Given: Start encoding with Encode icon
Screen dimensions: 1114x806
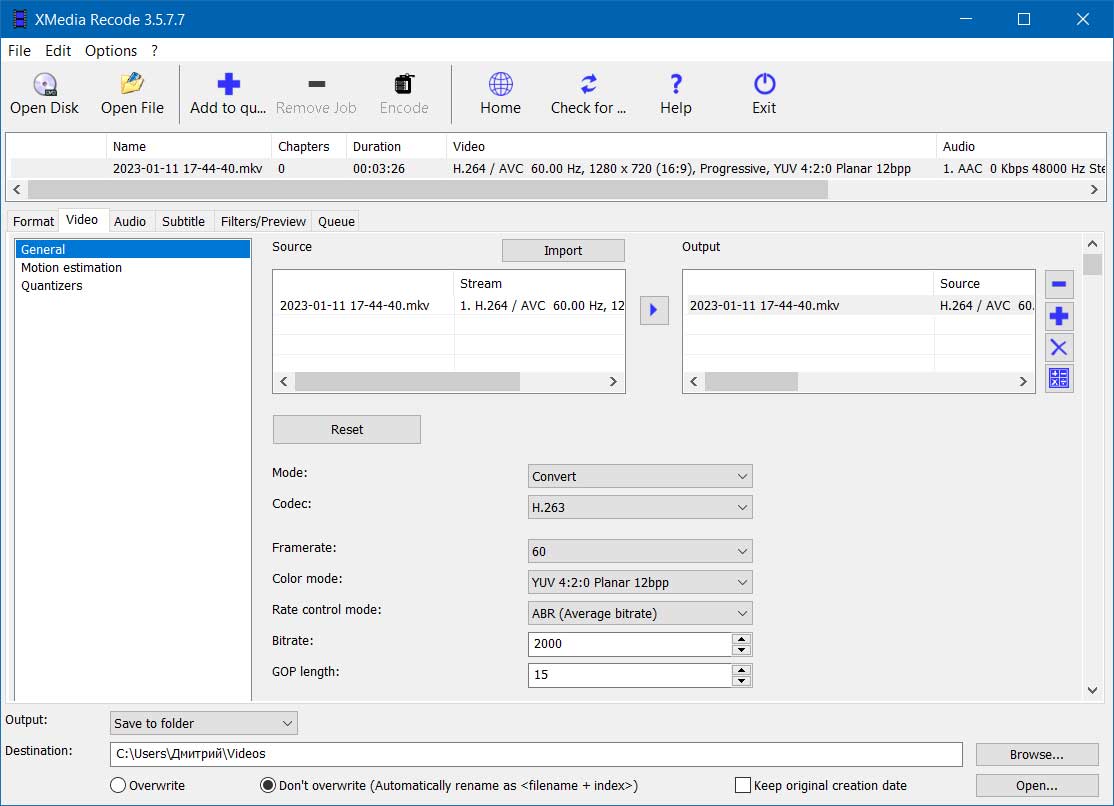Looking at the screenshot, I should 404,94.
